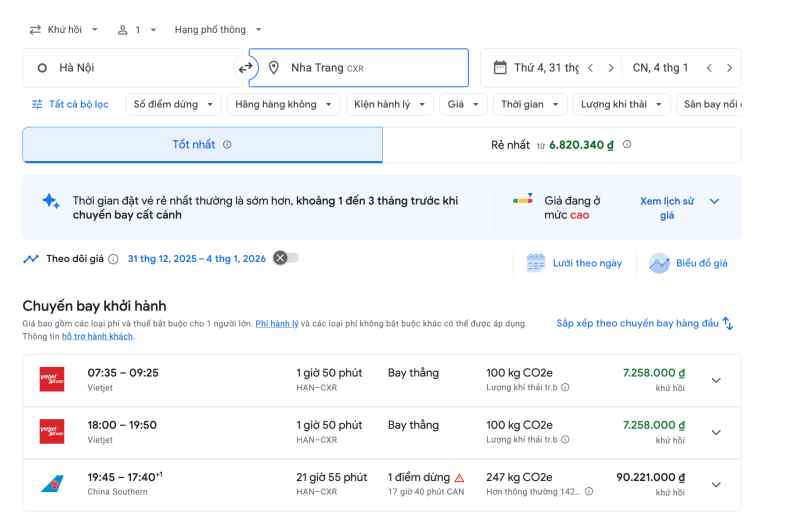Click previous day arrow for departure date
Image resolution: width=787 pixels, height=517 pixels.
(x=590, y=68)
